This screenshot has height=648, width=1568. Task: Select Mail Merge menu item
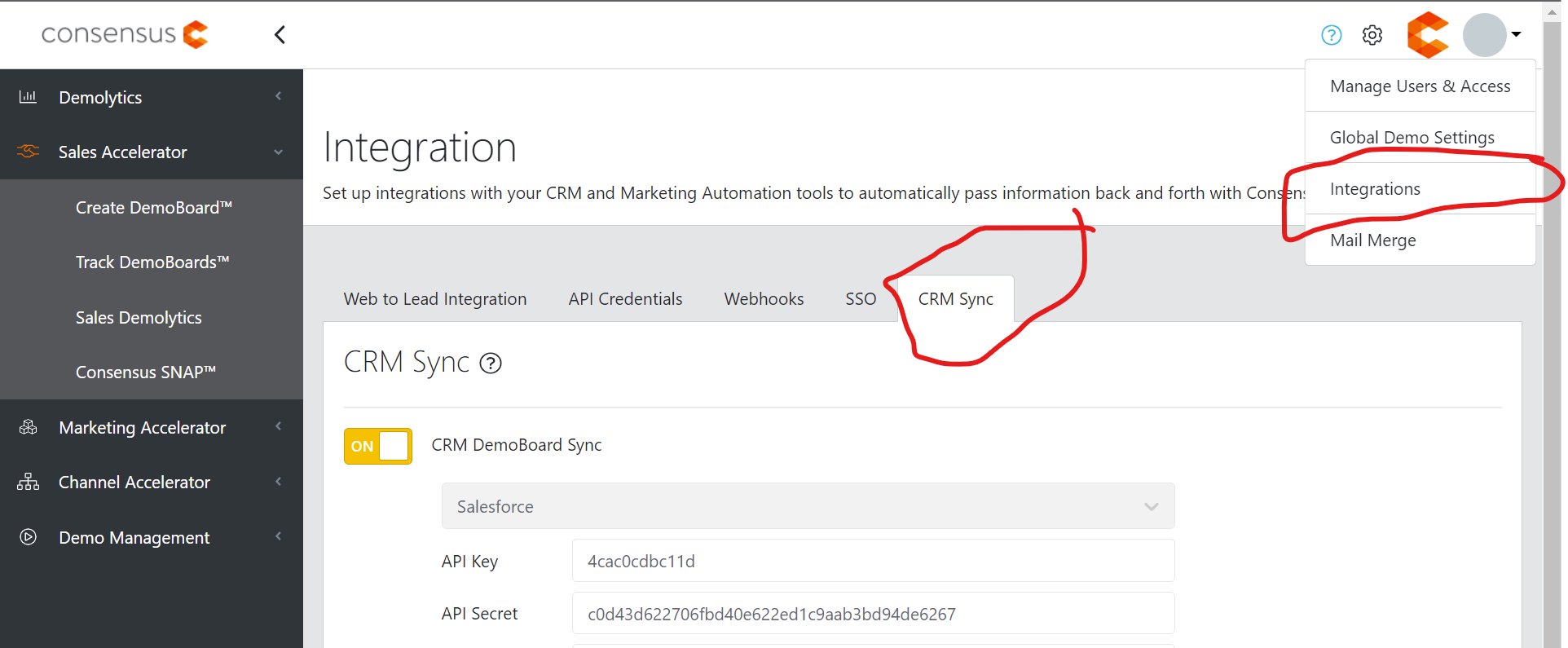(x=1420, y=240)
